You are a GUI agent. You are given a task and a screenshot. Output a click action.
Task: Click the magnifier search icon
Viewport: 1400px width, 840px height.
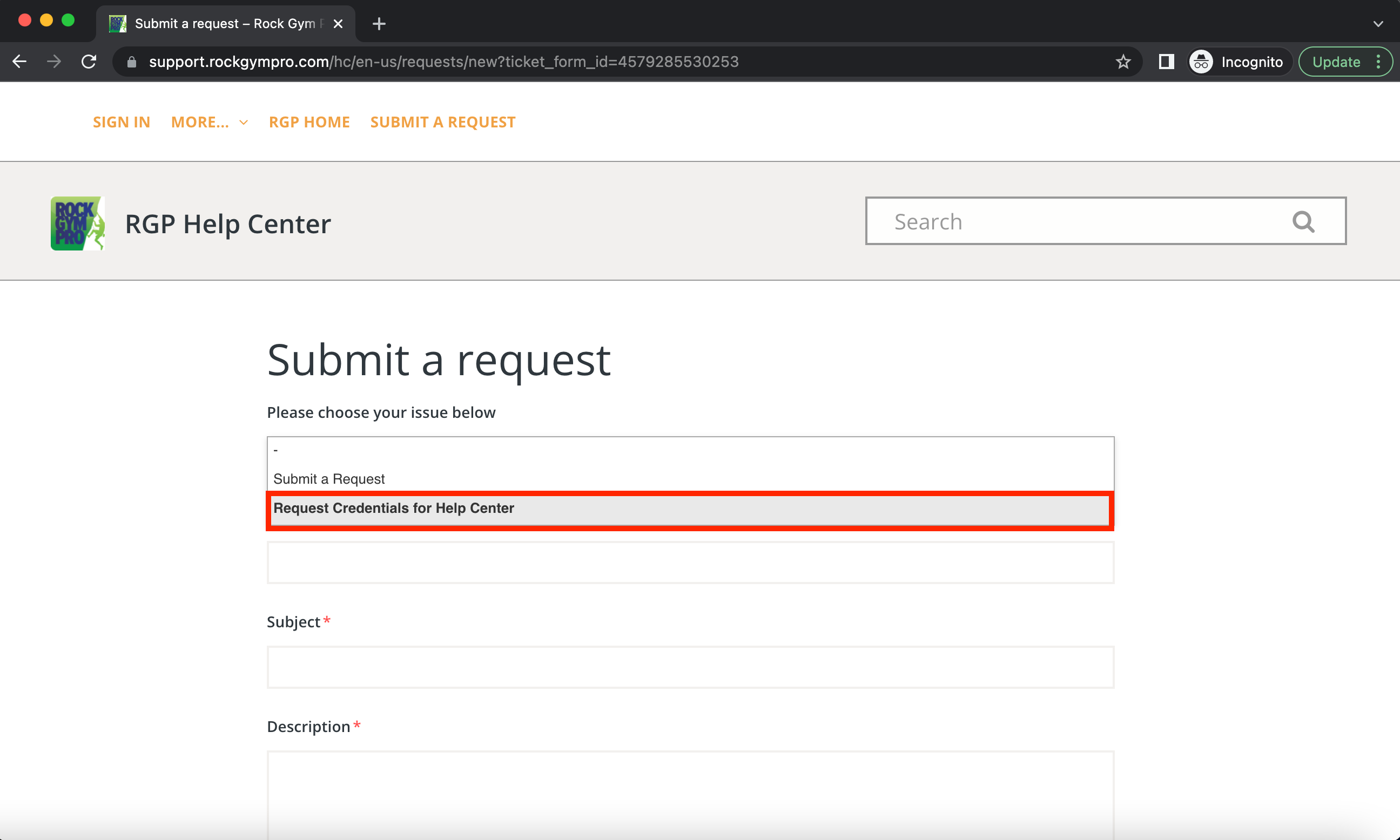click(x=1303, y=221)
